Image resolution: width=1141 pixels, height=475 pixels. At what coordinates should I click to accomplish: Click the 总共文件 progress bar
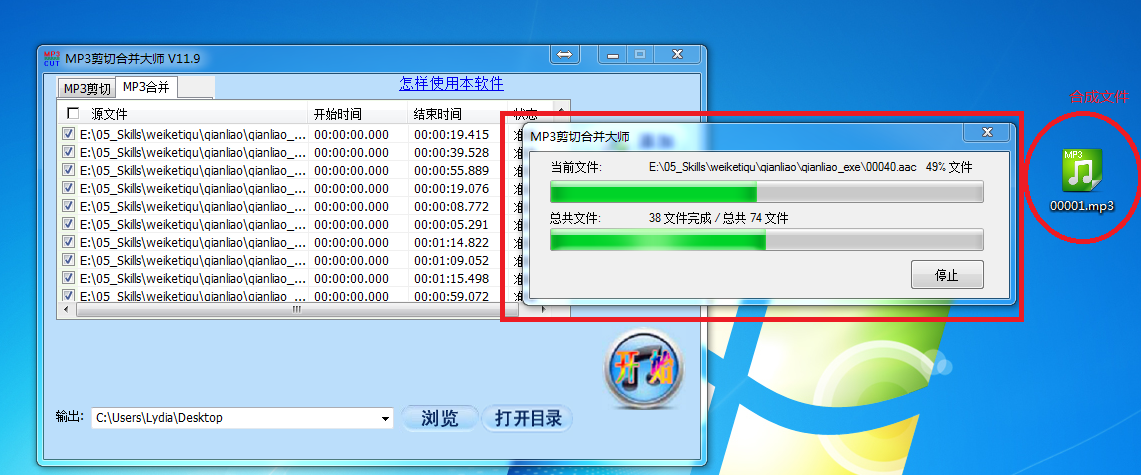[x=766, y=239]
